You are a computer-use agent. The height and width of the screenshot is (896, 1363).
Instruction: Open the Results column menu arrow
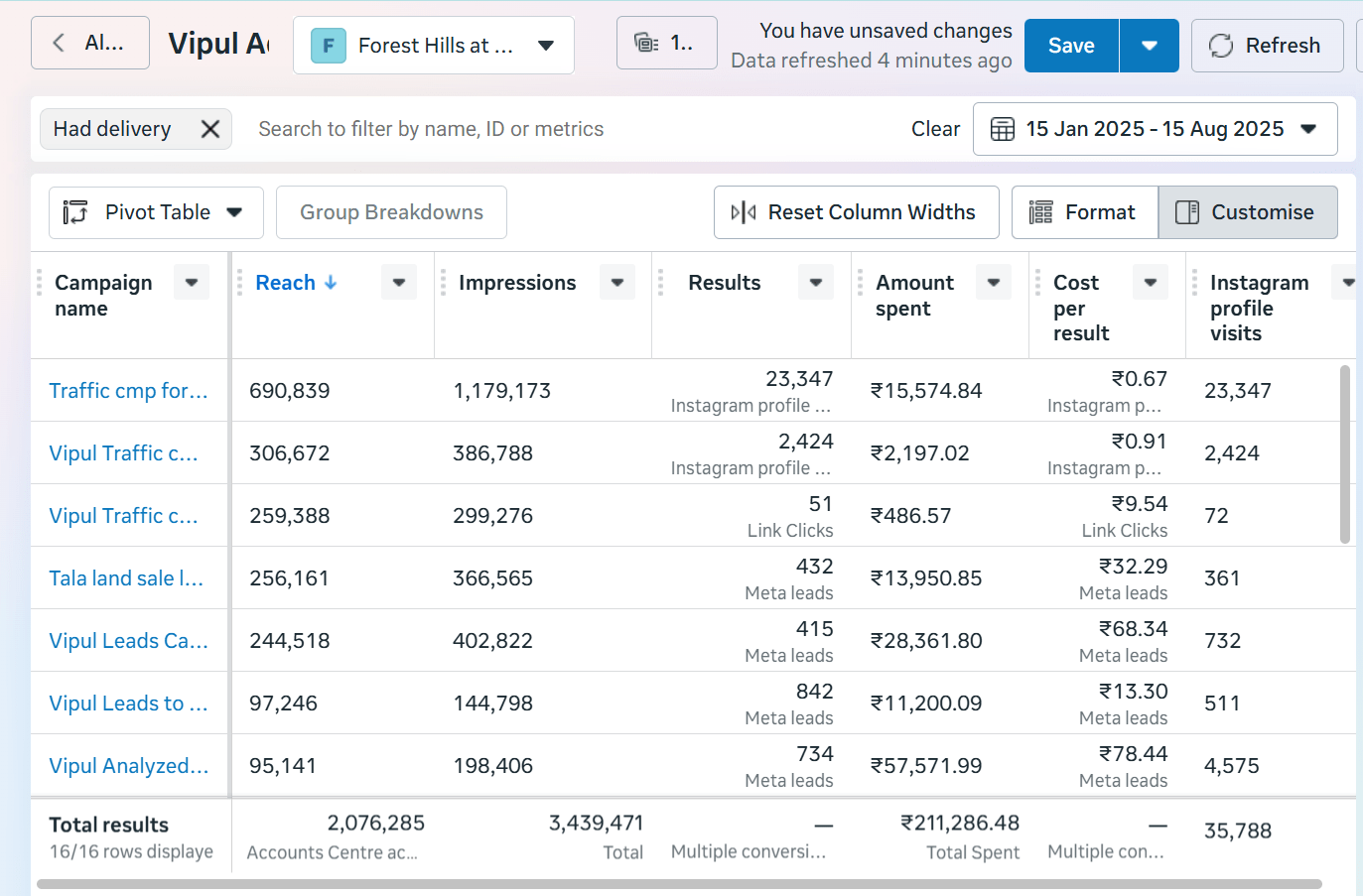tap(815, 283)
